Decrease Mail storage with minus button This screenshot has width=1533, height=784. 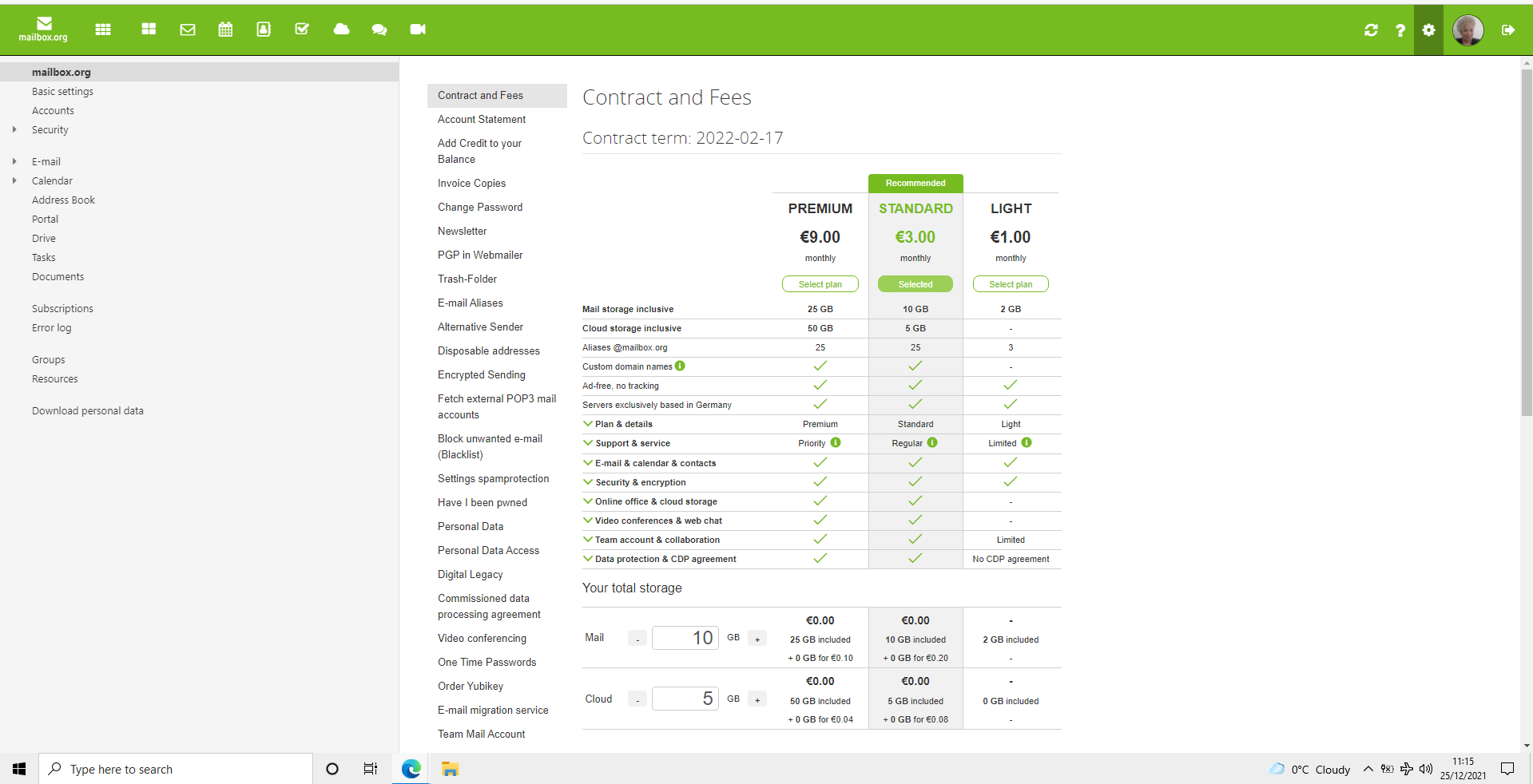coord(637,639)
